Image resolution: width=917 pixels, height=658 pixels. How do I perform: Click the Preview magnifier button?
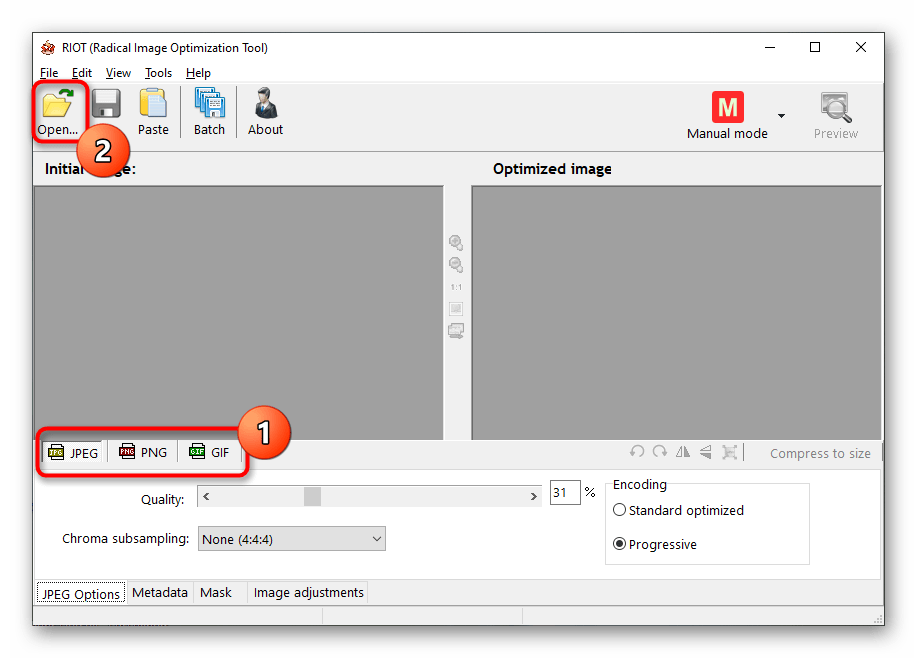point(836,116)
